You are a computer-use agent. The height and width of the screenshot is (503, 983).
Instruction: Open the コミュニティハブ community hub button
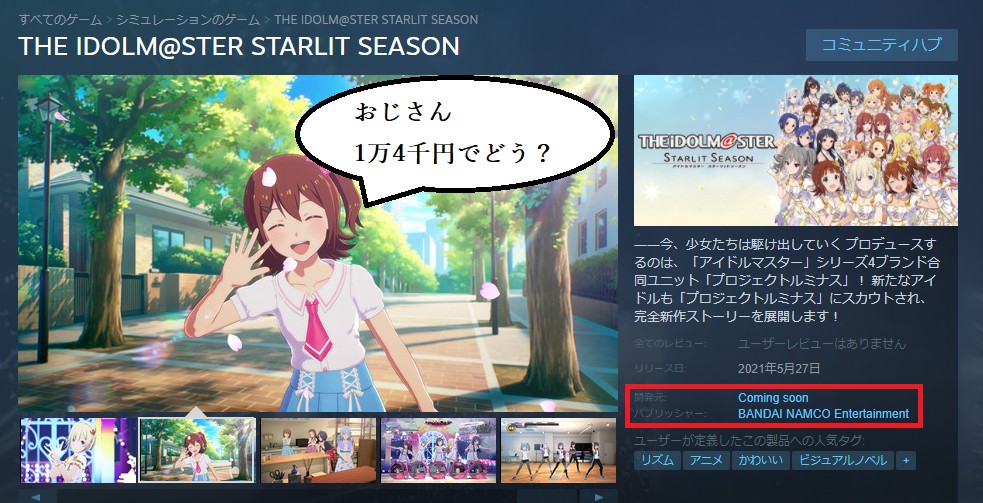(x=881, y=45)
